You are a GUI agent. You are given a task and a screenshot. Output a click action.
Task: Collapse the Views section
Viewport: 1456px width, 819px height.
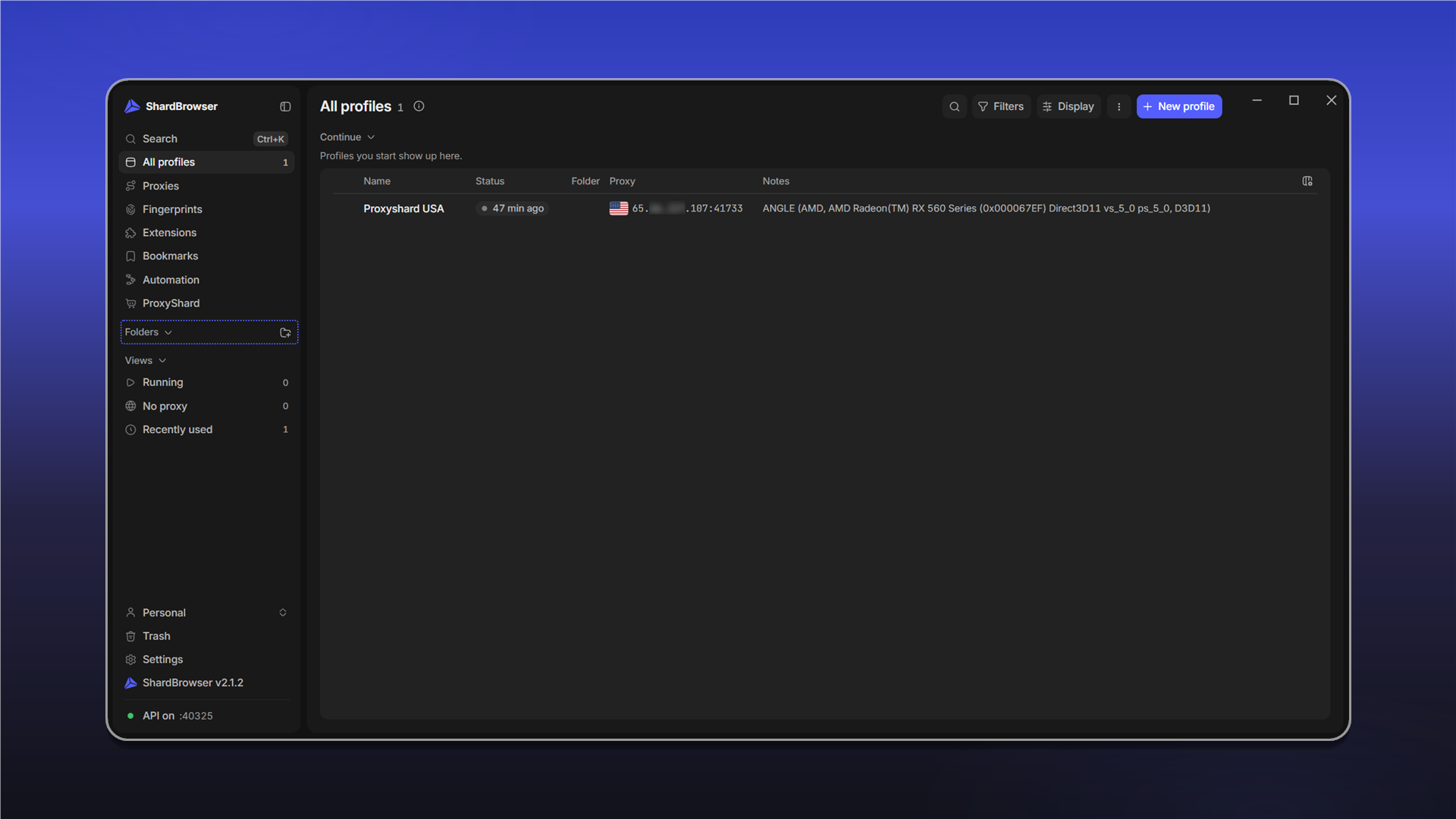(146, 361)
